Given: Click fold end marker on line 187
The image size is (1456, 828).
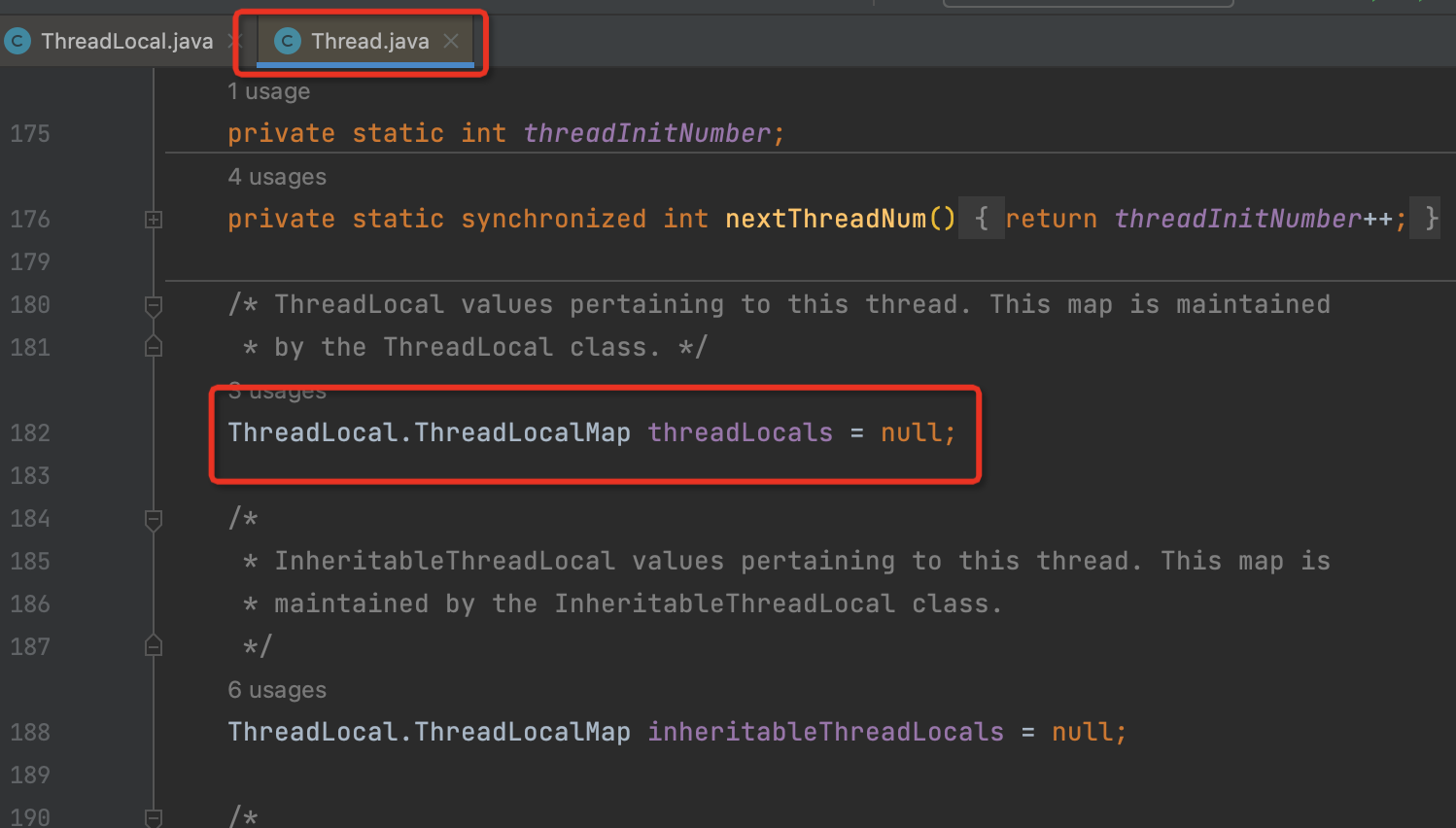Looking at the screenshot, I should click(x=154, y=645).
